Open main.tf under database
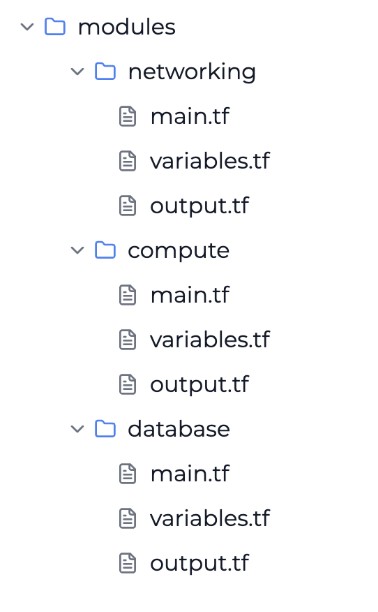 tap(190, 474)
